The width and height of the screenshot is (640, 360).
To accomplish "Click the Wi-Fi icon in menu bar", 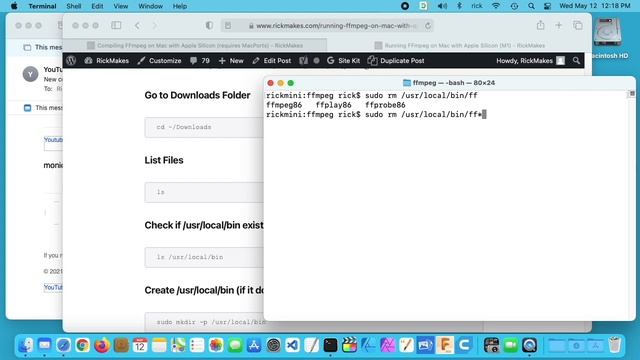I will (x=496, y=6).
